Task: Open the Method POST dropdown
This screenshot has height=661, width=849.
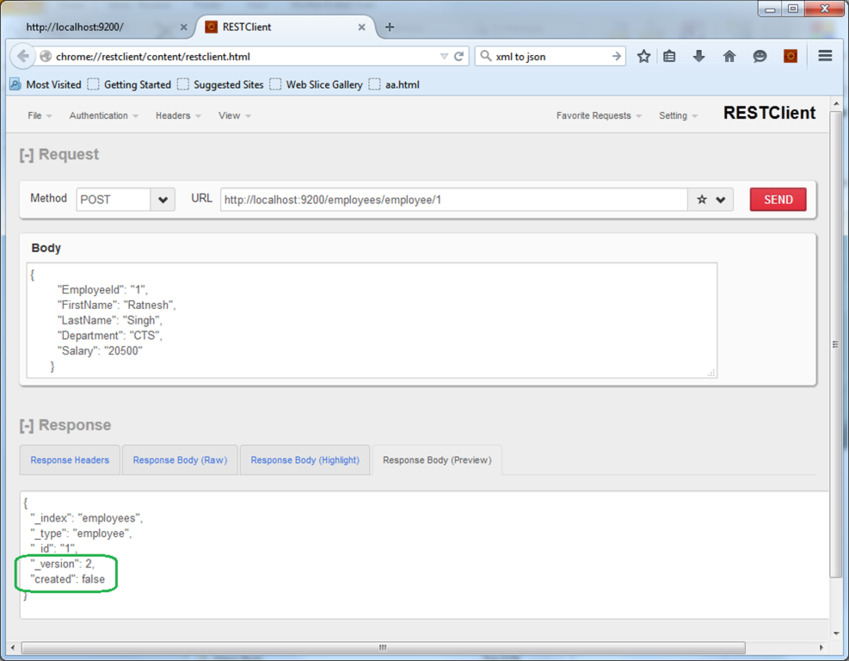Action: pyautogui.click(x=162, y=199)
